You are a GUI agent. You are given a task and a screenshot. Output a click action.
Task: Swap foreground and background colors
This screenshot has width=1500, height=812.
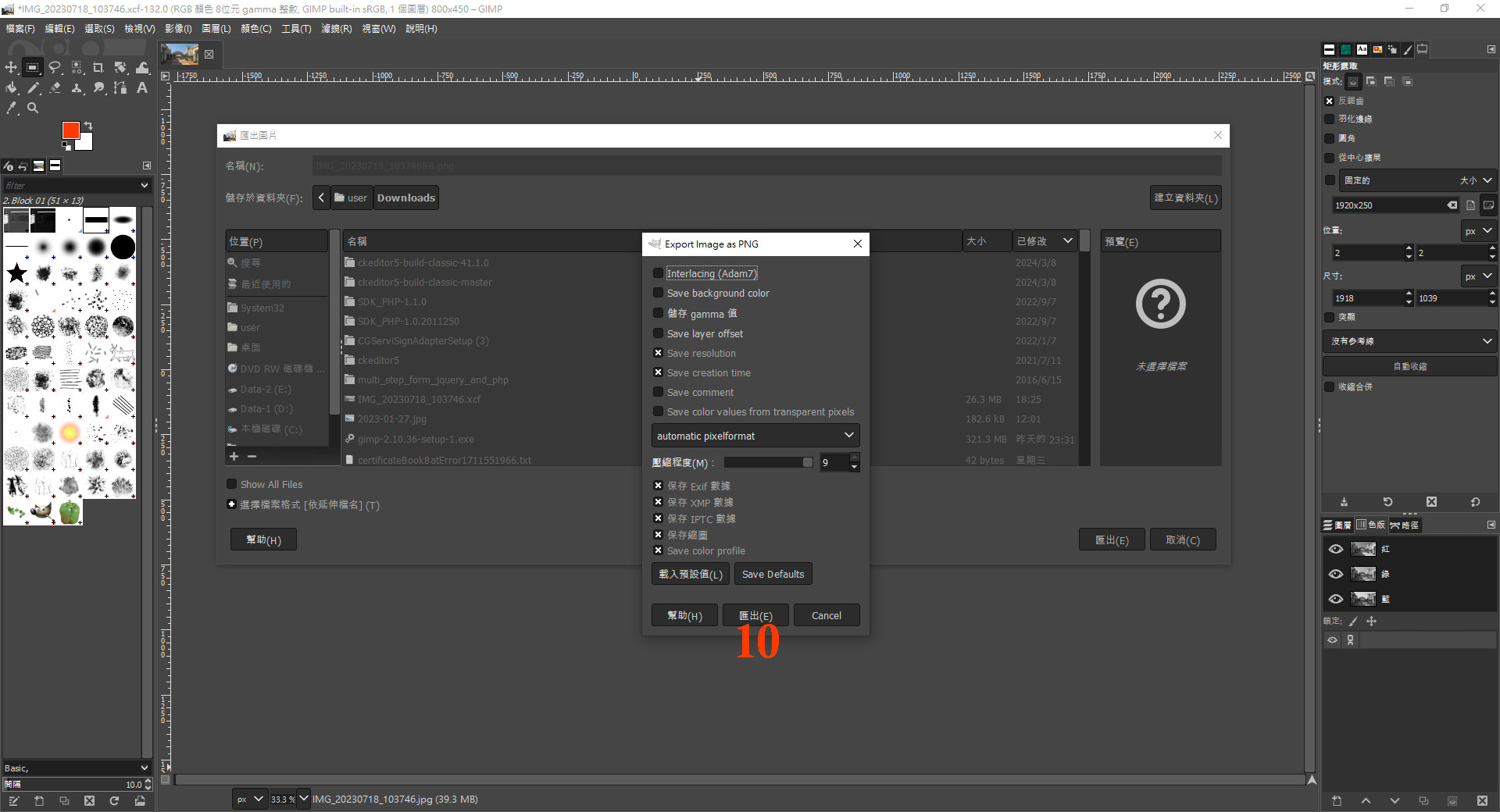tap(88, 126)
